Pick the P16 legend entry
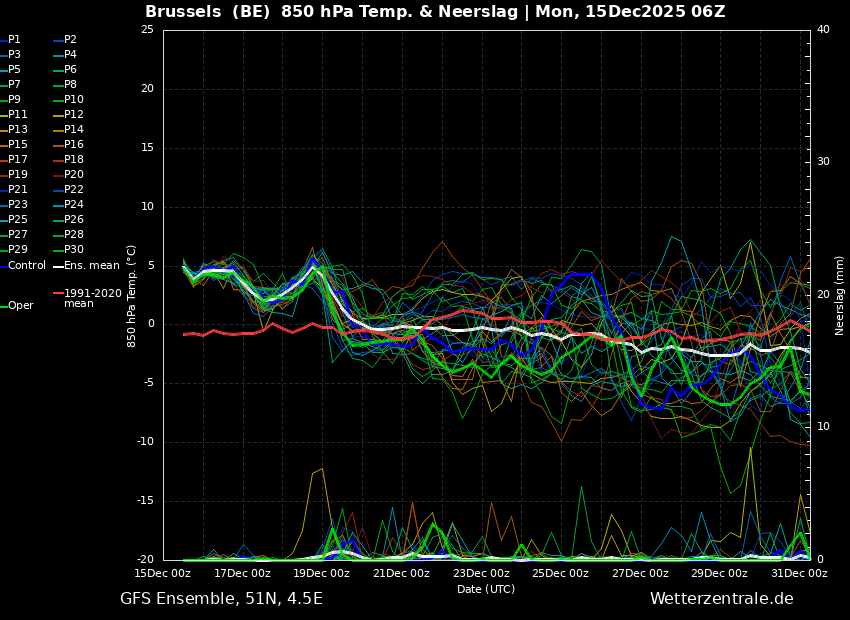The image size is (850, 620). click(74, 144)
